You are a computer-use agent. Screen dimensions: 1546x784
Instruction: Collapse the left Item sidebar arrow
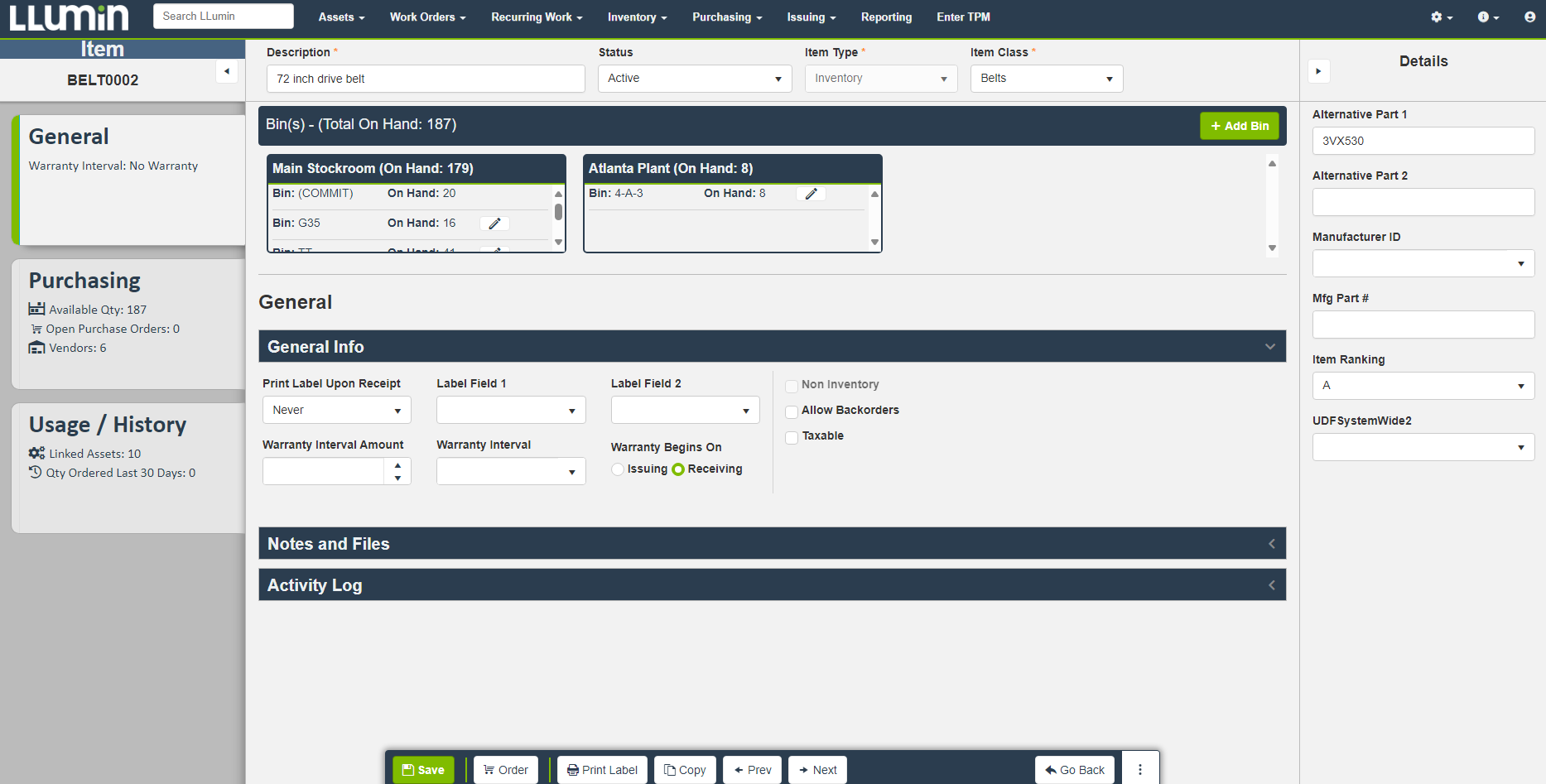click(227, 71)
